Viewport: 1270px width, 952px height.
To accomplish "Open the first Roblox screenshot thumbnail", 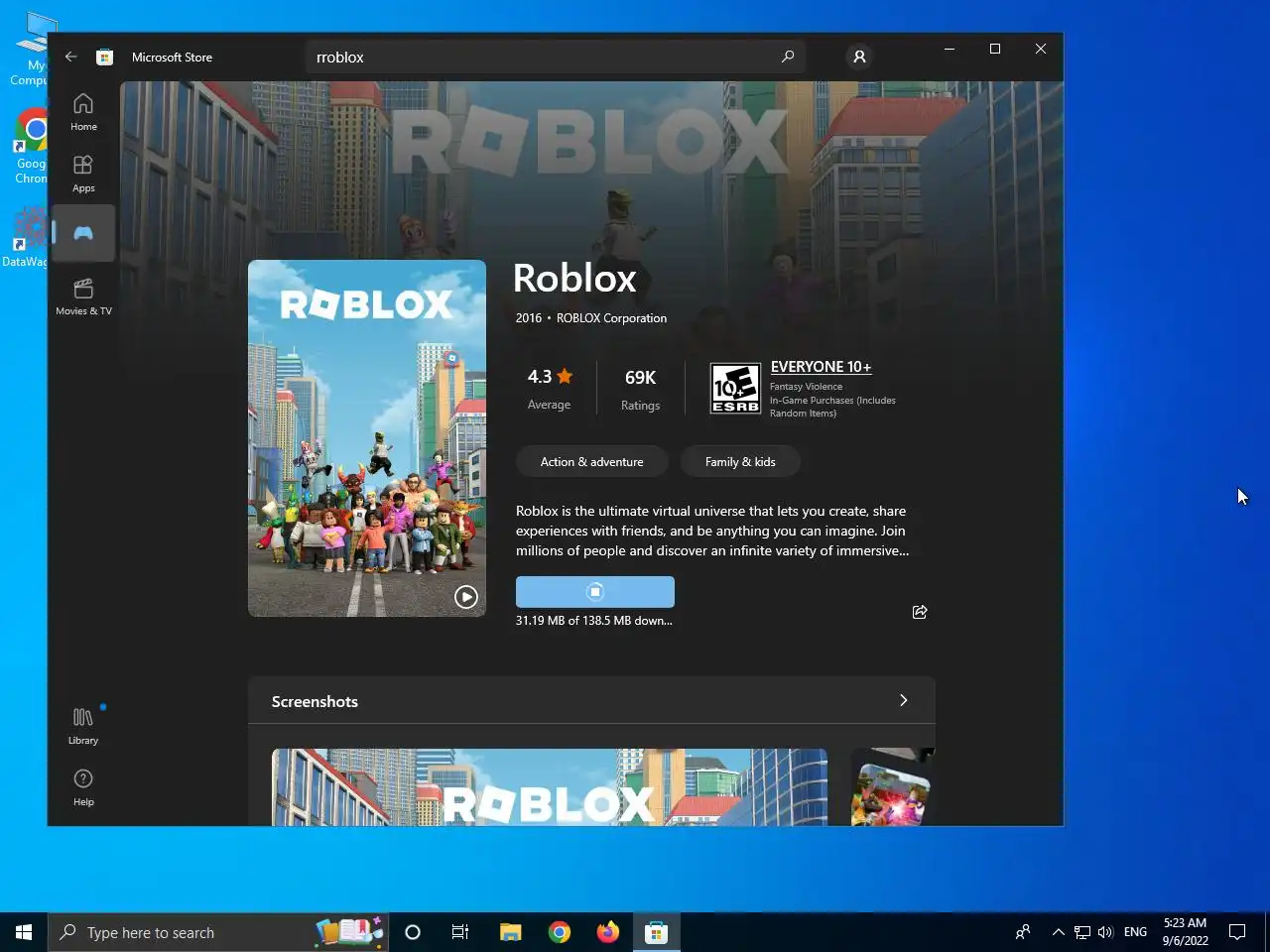I will [549, 787].
